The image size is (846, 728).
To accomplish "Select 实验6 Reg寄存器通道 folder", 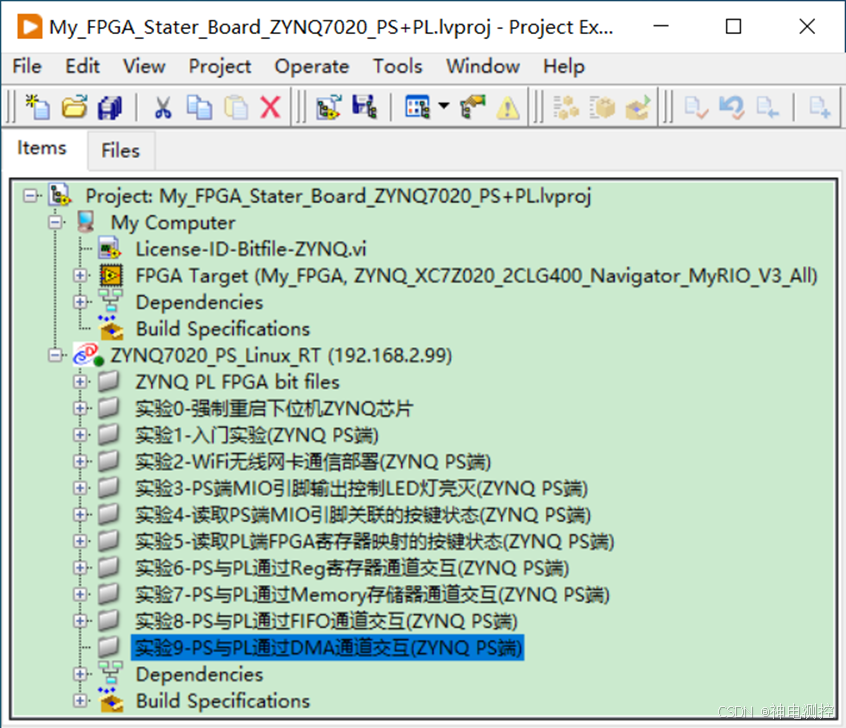I will (x=352, y=568).
